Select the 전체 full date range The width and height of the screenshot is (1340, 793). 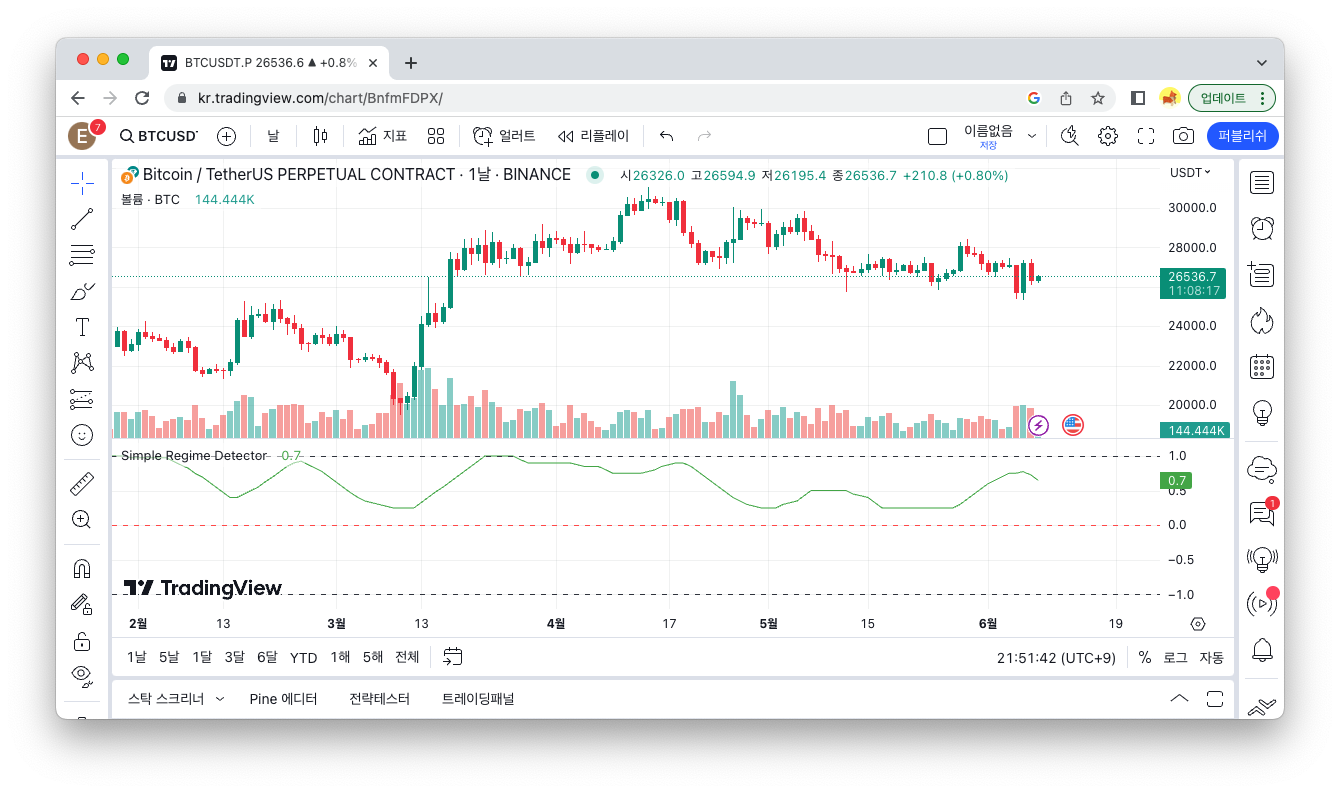pos(407,657)
